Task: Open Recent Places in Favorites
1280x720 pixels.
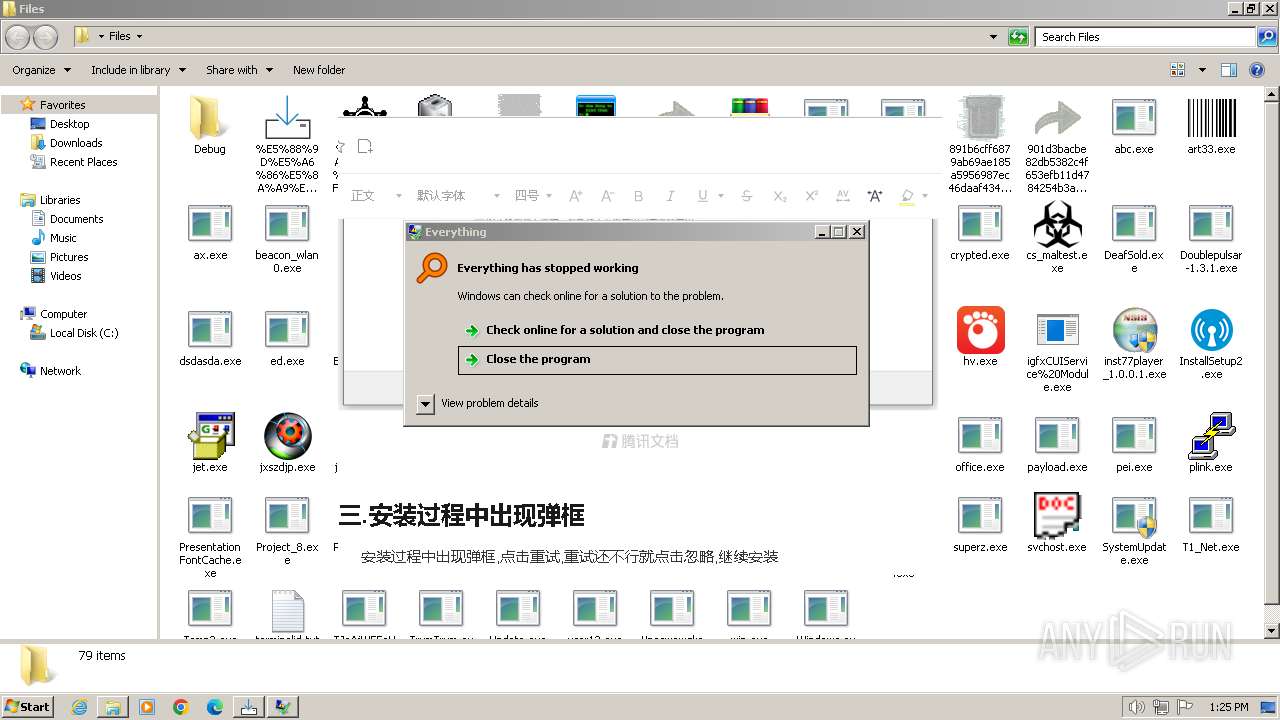Action: [x=83, y=162]
